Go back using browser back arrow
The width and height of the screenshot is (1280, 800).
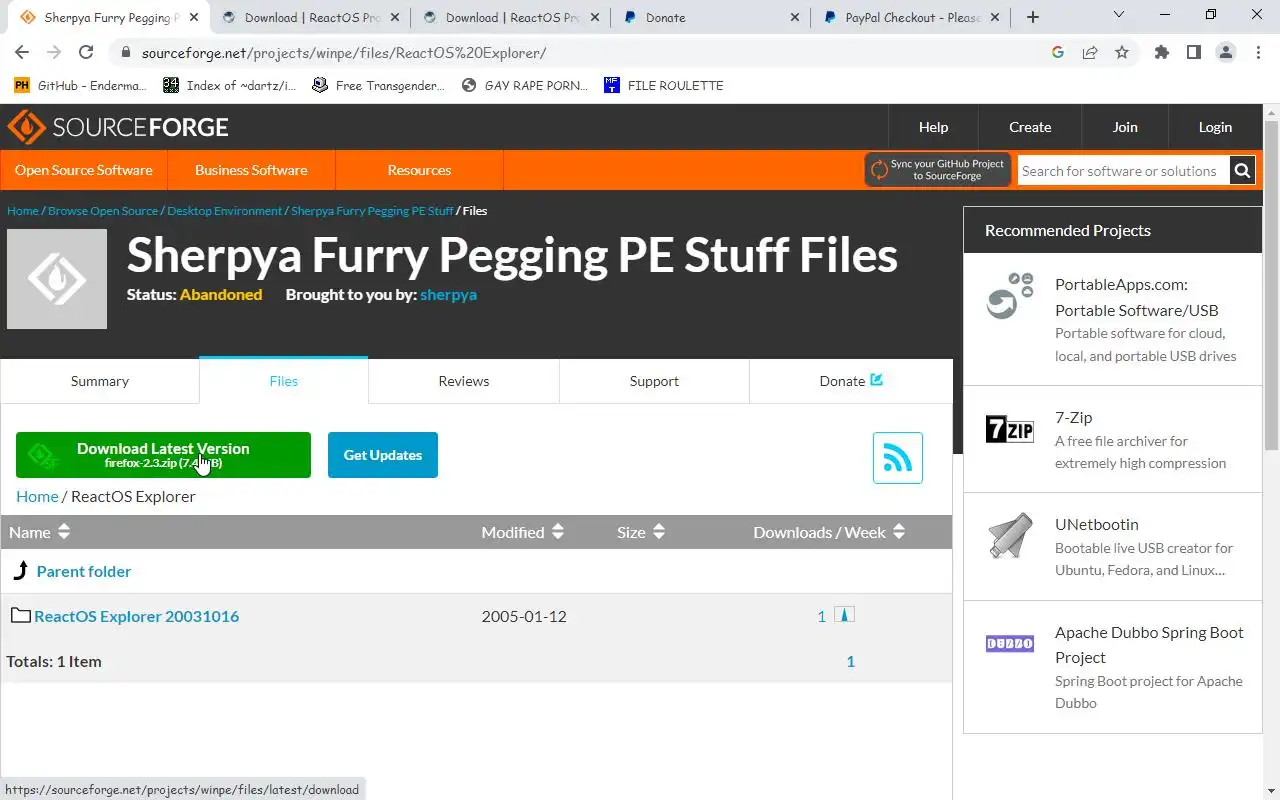click(x=22, y=53)
